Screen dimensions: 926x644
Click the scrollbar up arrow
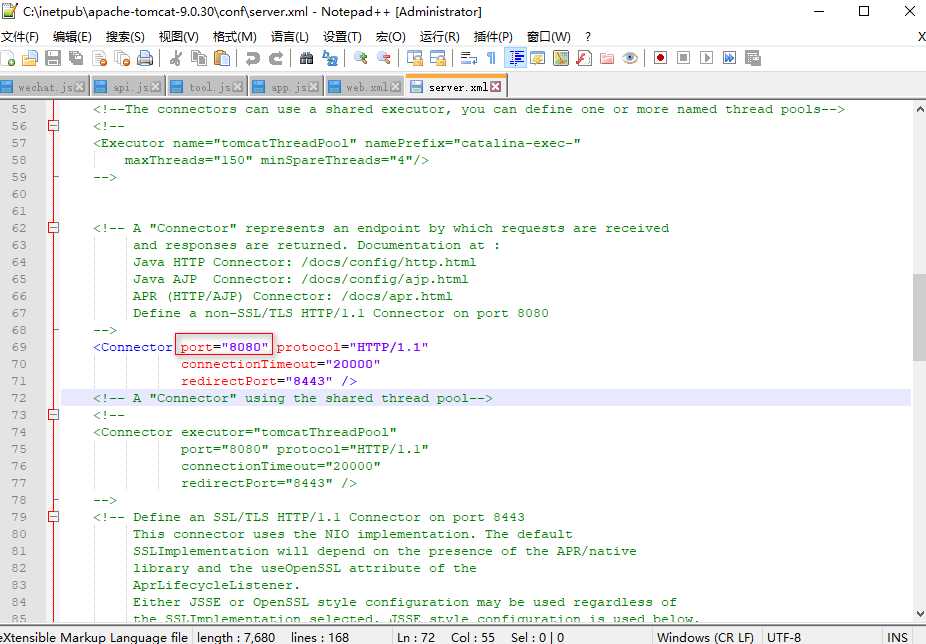(919, 109)
